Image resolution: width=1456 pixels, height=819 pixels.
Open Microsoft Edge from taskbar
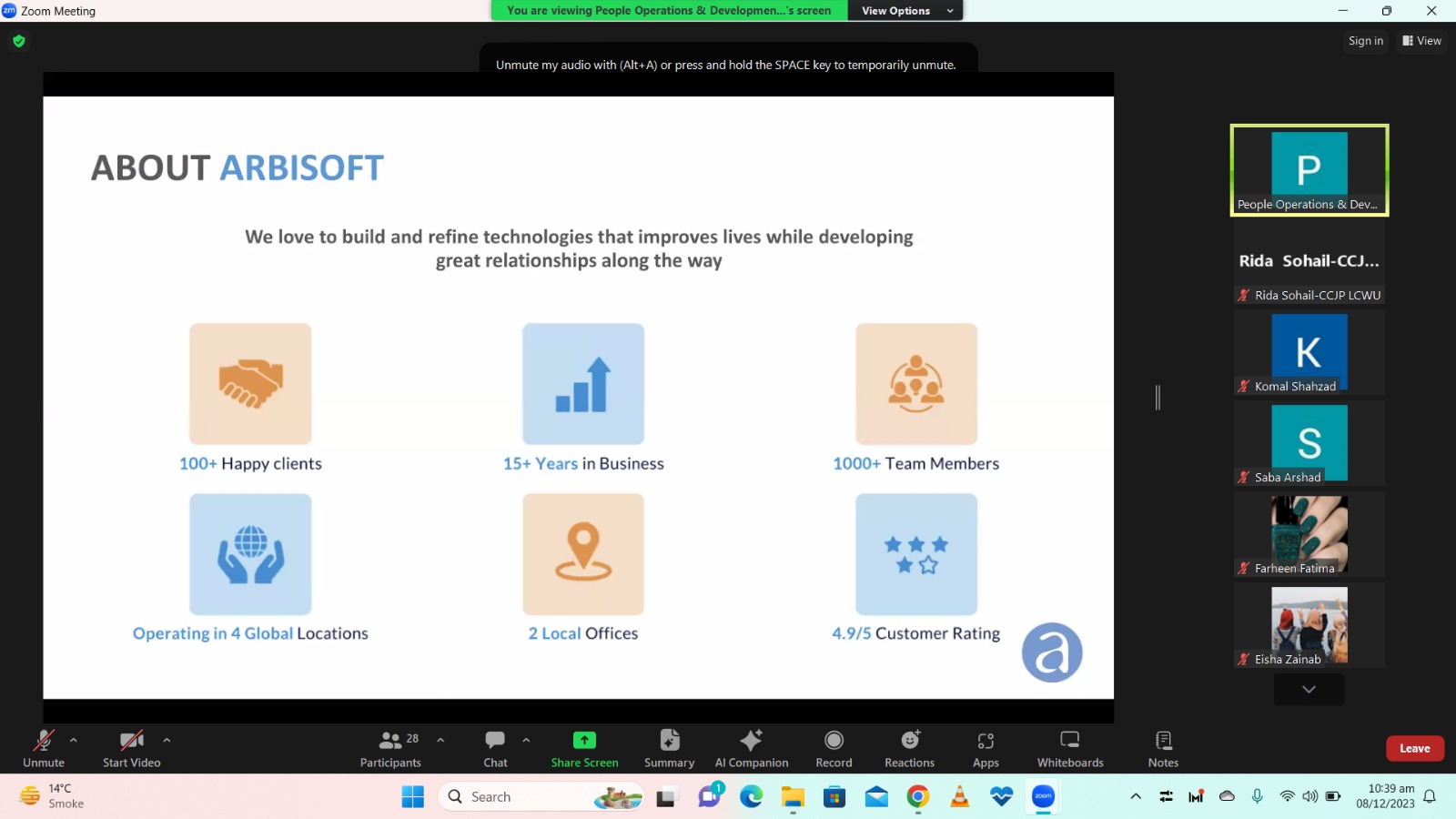point(752,797)
